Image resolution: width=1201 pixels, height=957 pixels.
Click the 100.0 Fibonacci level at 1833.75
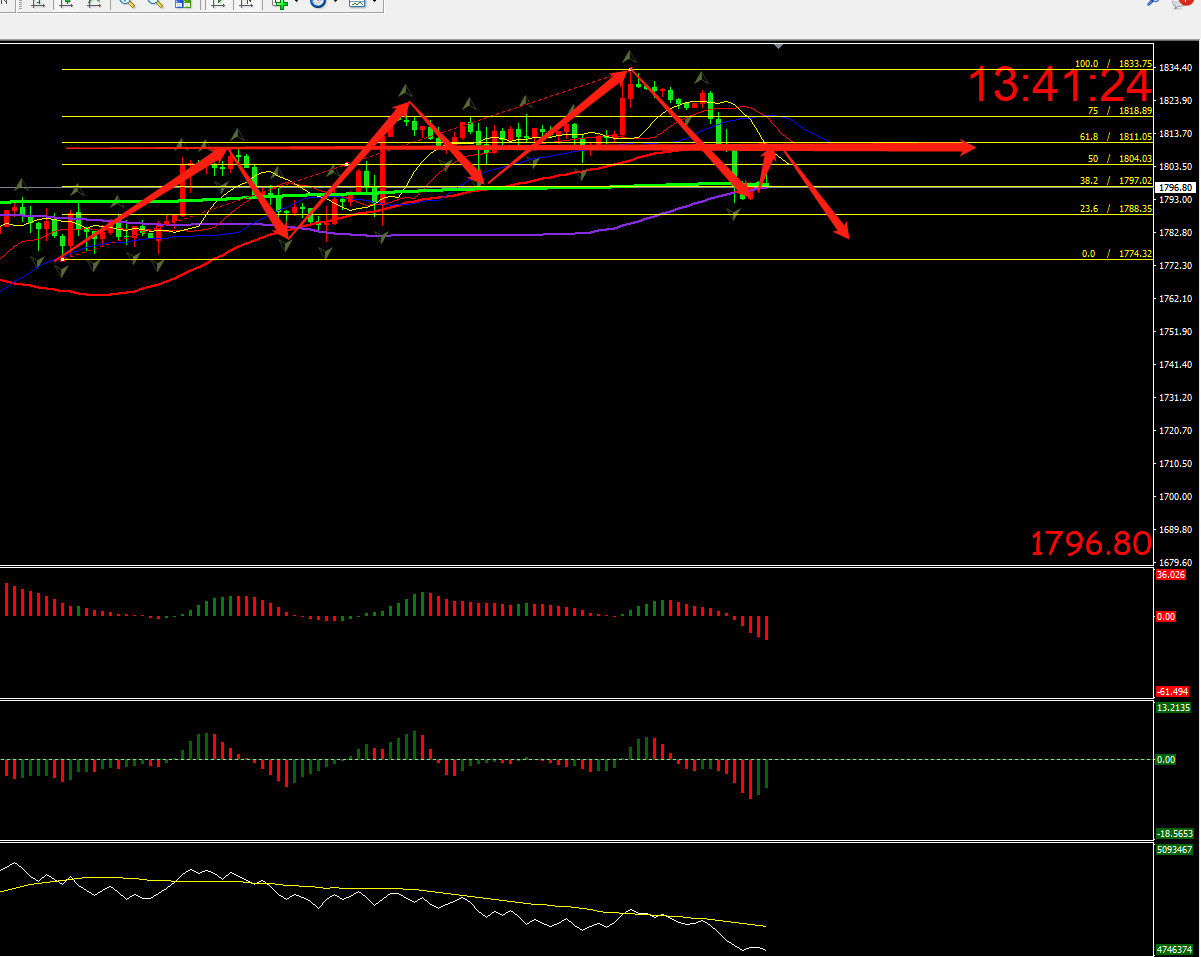click(x=1113, y=62)
